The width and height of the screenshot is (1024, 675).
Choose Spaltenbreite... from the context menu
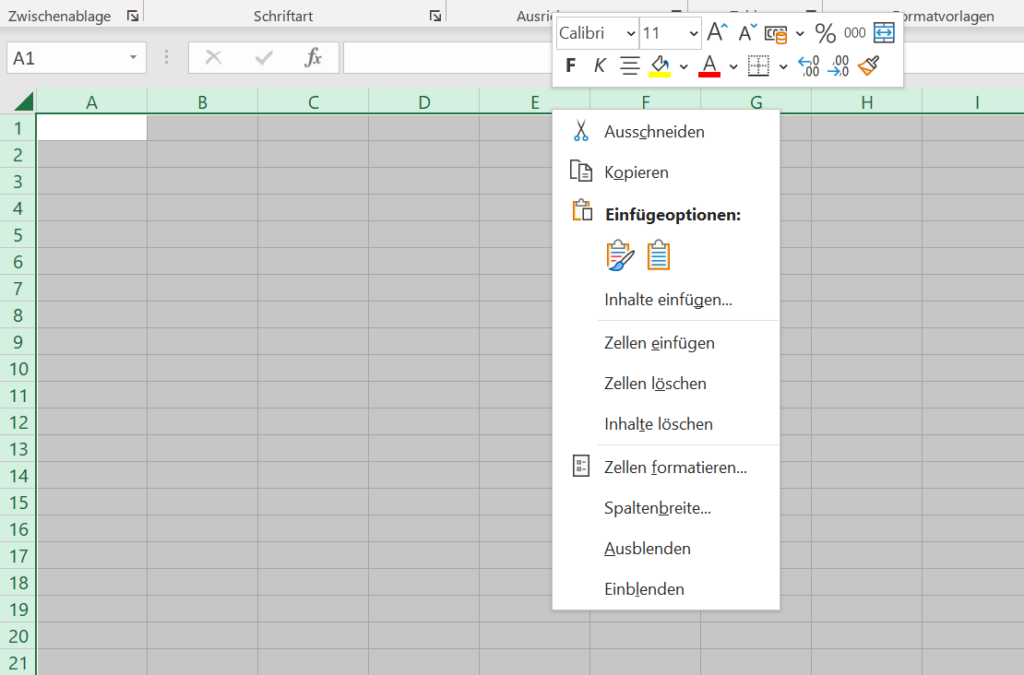(x=657, y=508)
